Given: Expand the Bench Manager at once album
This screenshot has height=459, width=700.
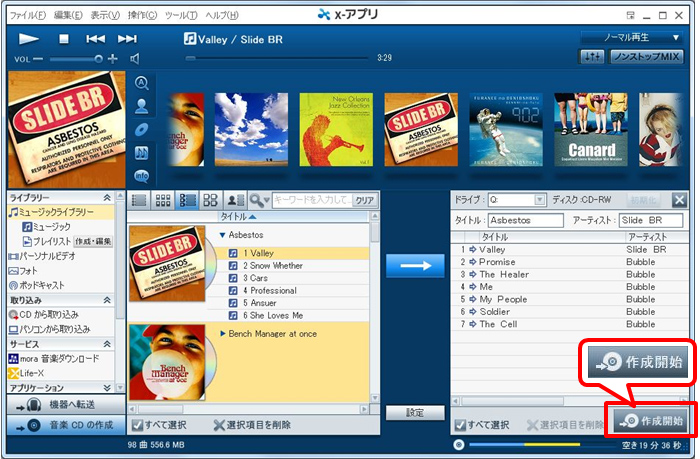Looking at the screenshot, I should pyautogui.click(x=223, y=331).
